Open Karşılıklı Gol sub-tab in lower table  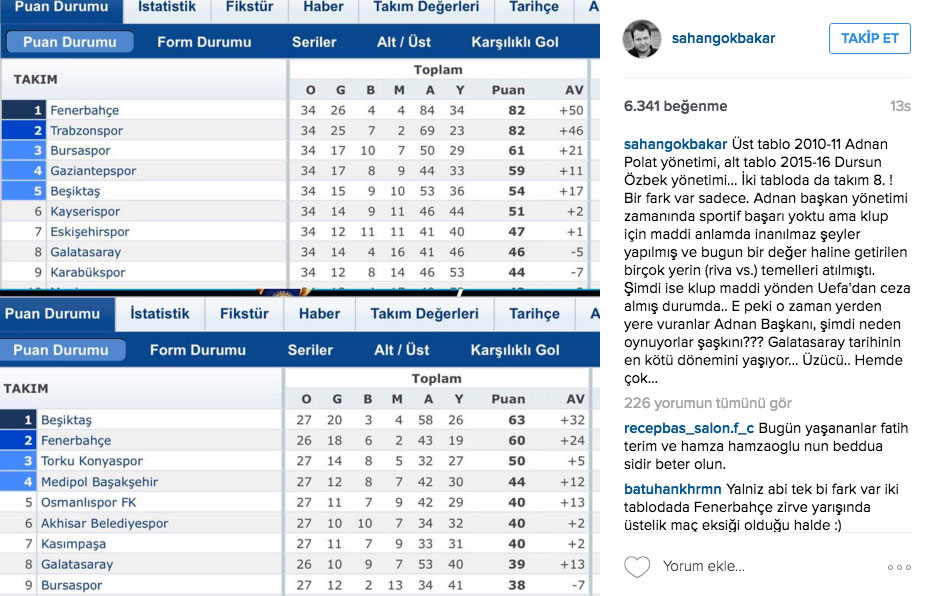tap(515, 350)
